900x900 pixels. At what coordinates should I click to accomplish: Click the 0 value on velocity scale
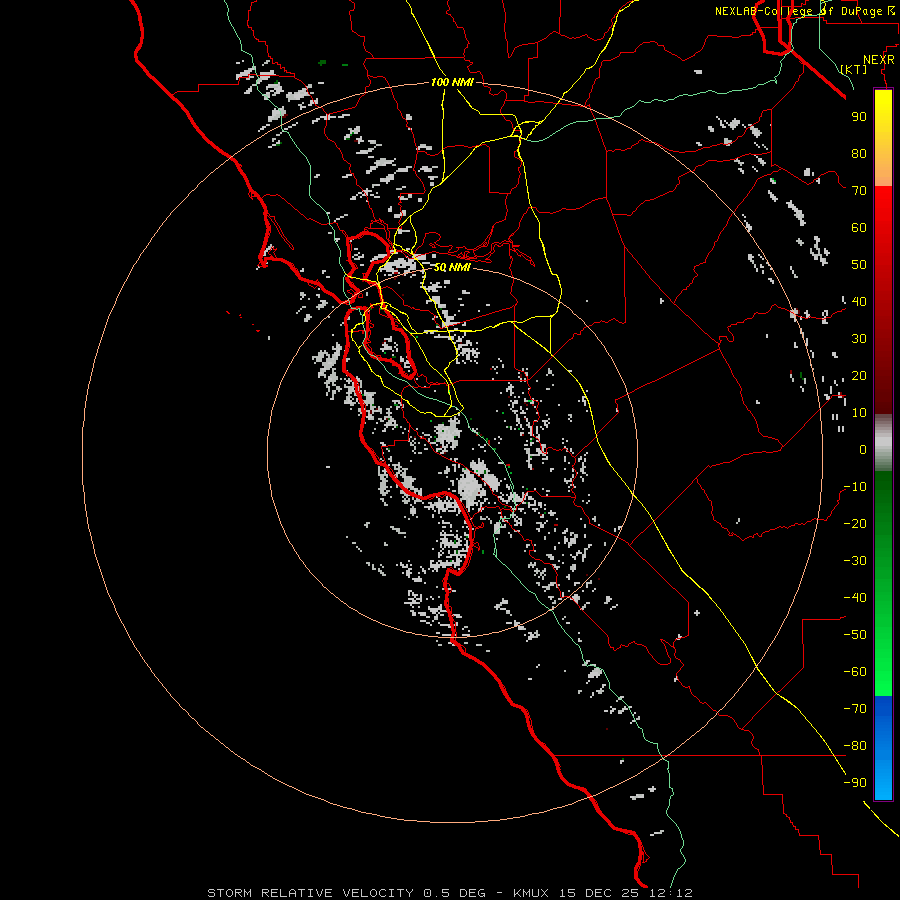pyautogui.click(x=863, y=449)
